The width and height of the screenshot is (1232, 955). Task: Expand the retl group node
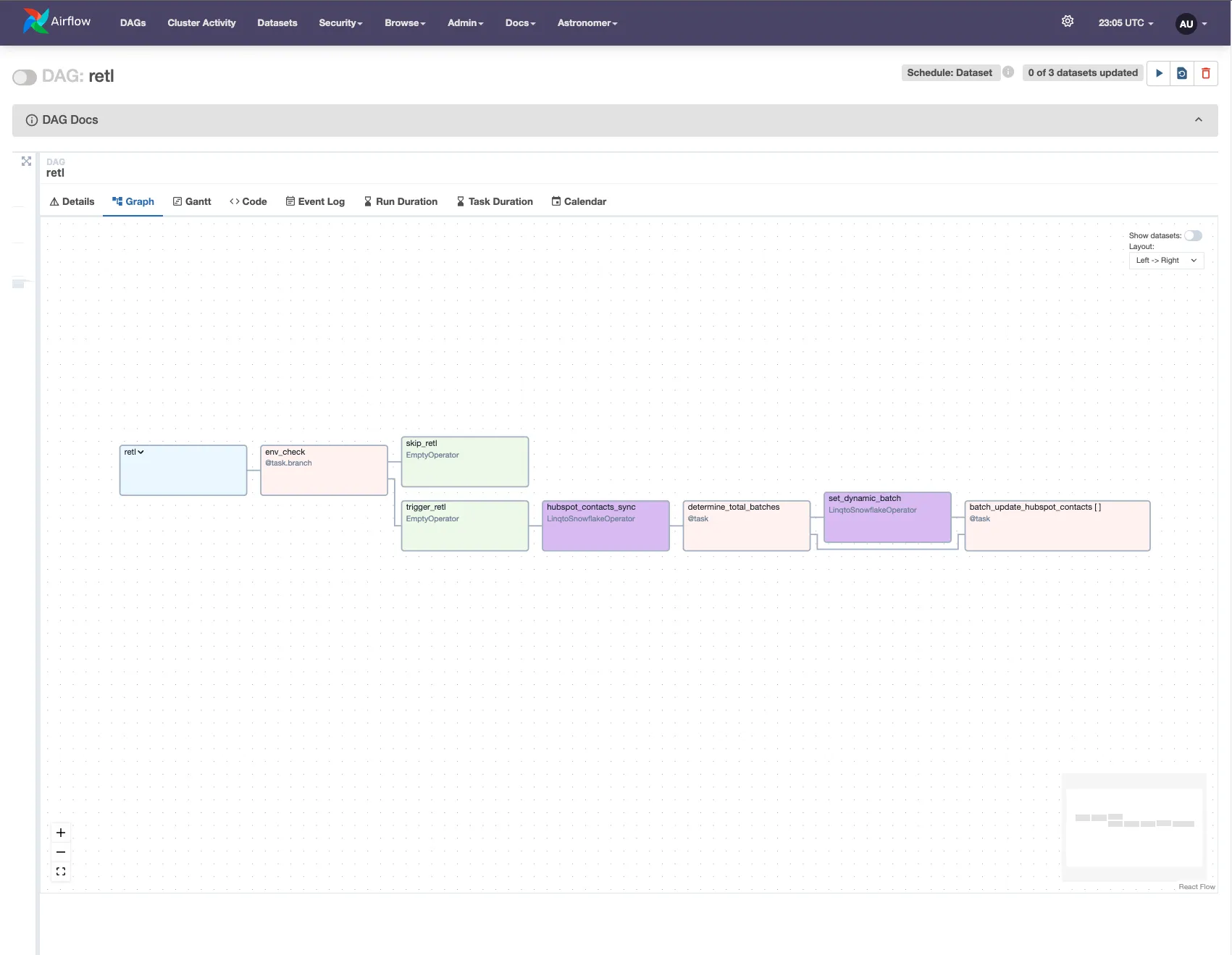pos(134,452)
